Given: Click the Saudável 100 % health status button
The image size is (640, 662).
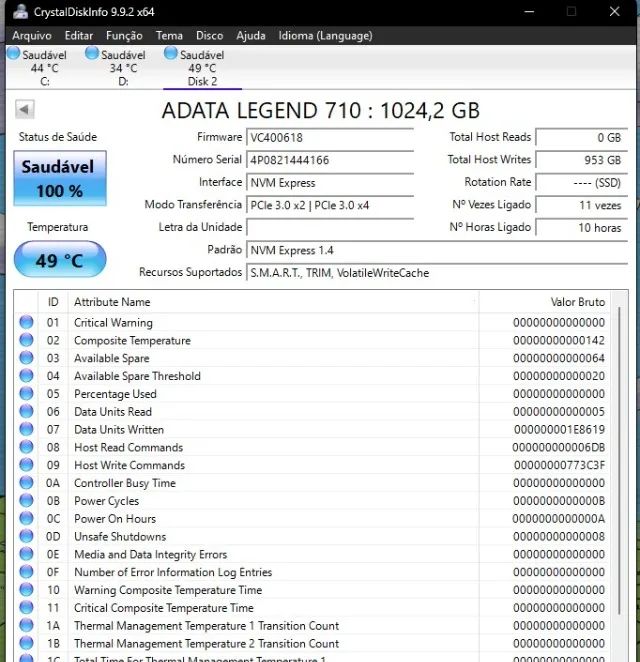Looking at the screenshot, I should 60,178.
